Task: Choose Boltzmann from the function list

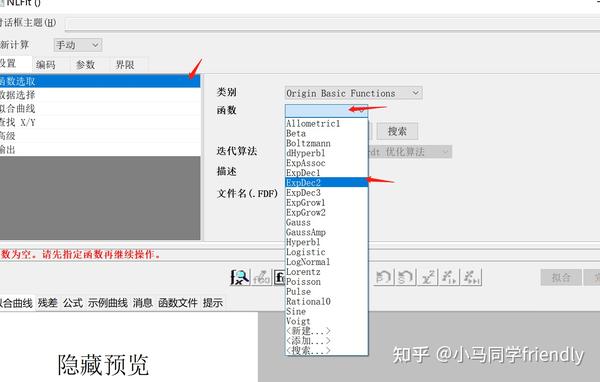Action: (x=326, y=143)
